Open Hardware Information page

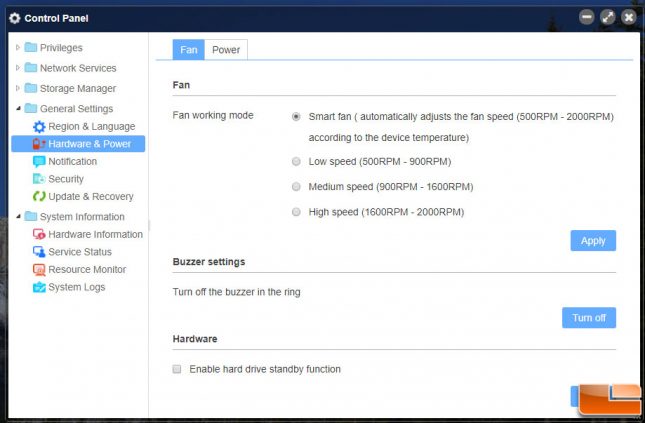click(95, 234)
